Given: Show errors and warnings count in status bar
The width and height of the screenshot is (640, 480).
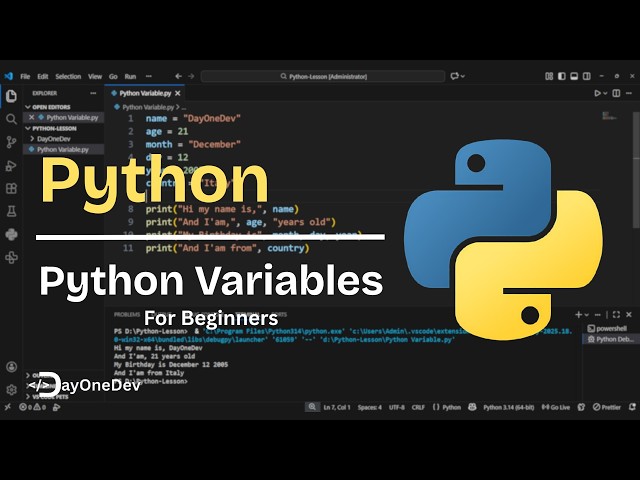Looking at the screenshot, I should (33, 407).
